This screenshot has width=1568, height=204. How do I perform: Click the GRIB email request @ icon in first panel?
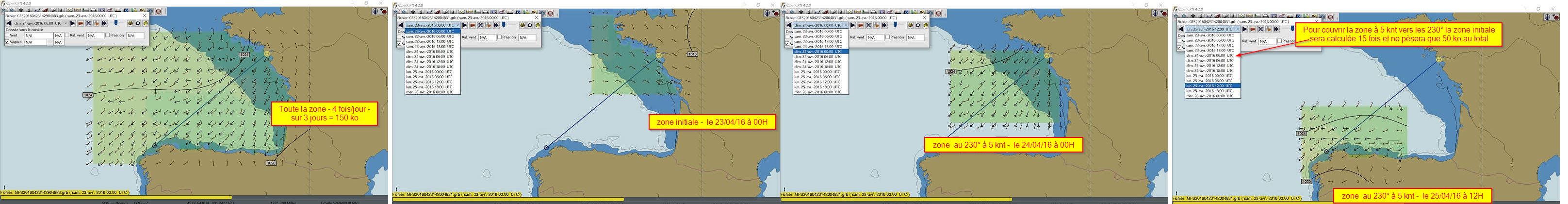[x=146, y=23]
